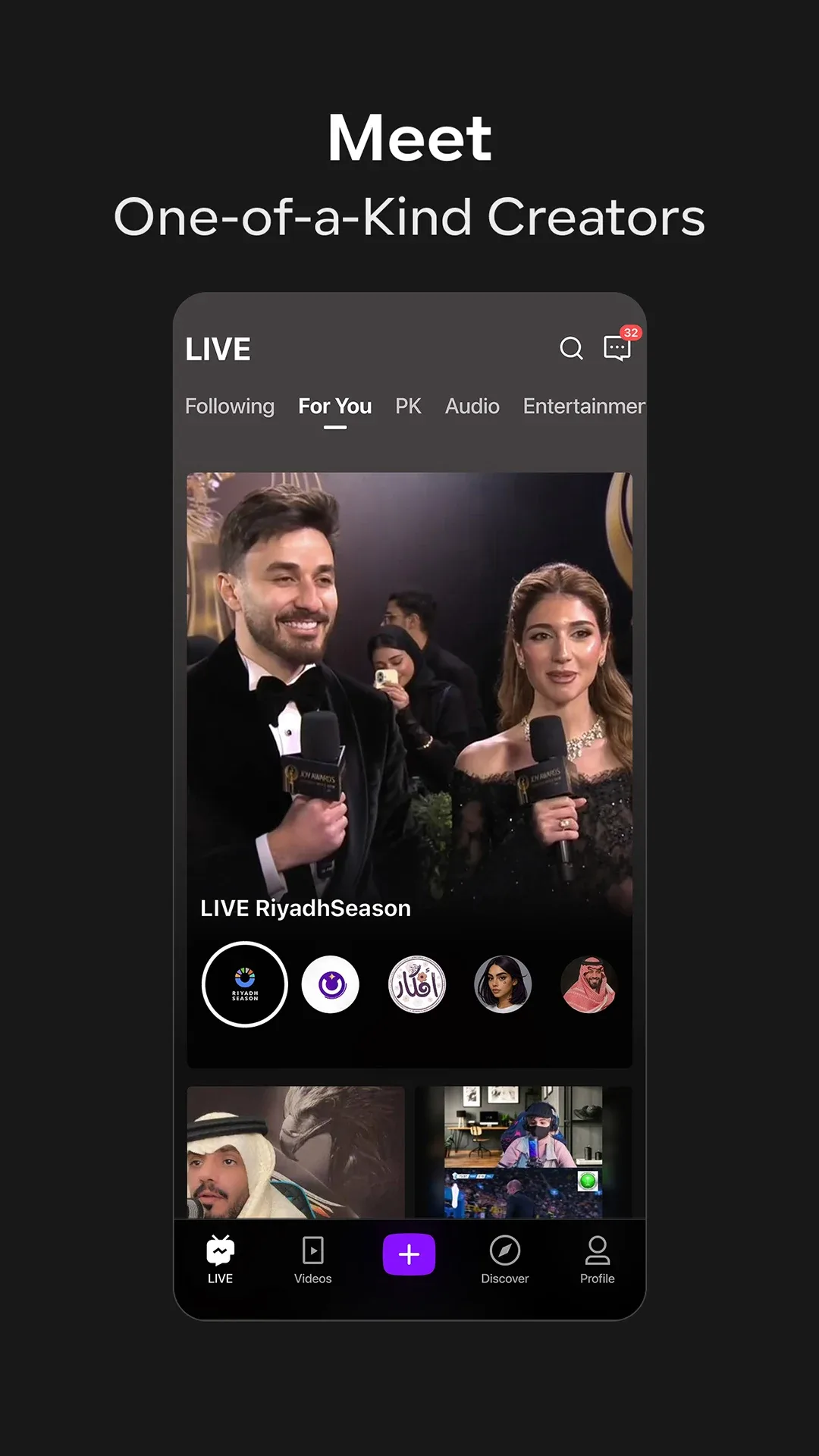The height and width of the screenshot is (1456, 819).
Task: Switch to the PK tab
Action: (408, 406)
